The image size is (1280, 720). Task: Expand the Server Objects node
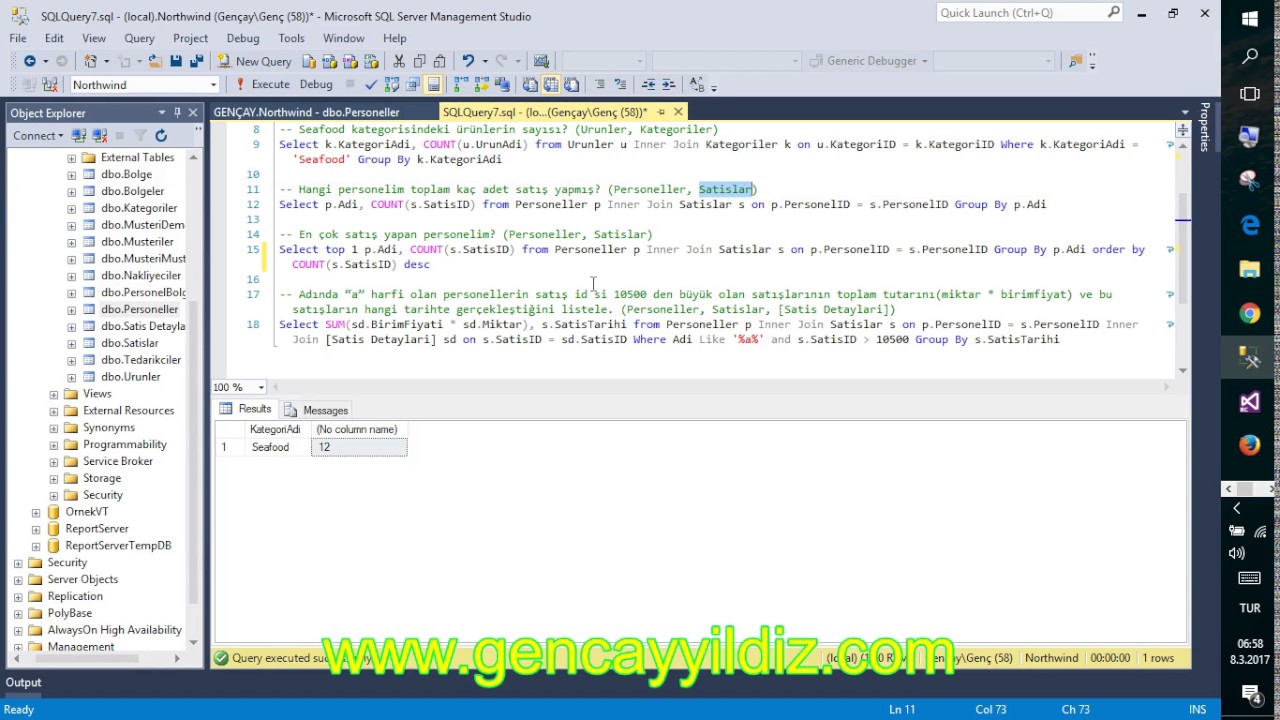18,580
